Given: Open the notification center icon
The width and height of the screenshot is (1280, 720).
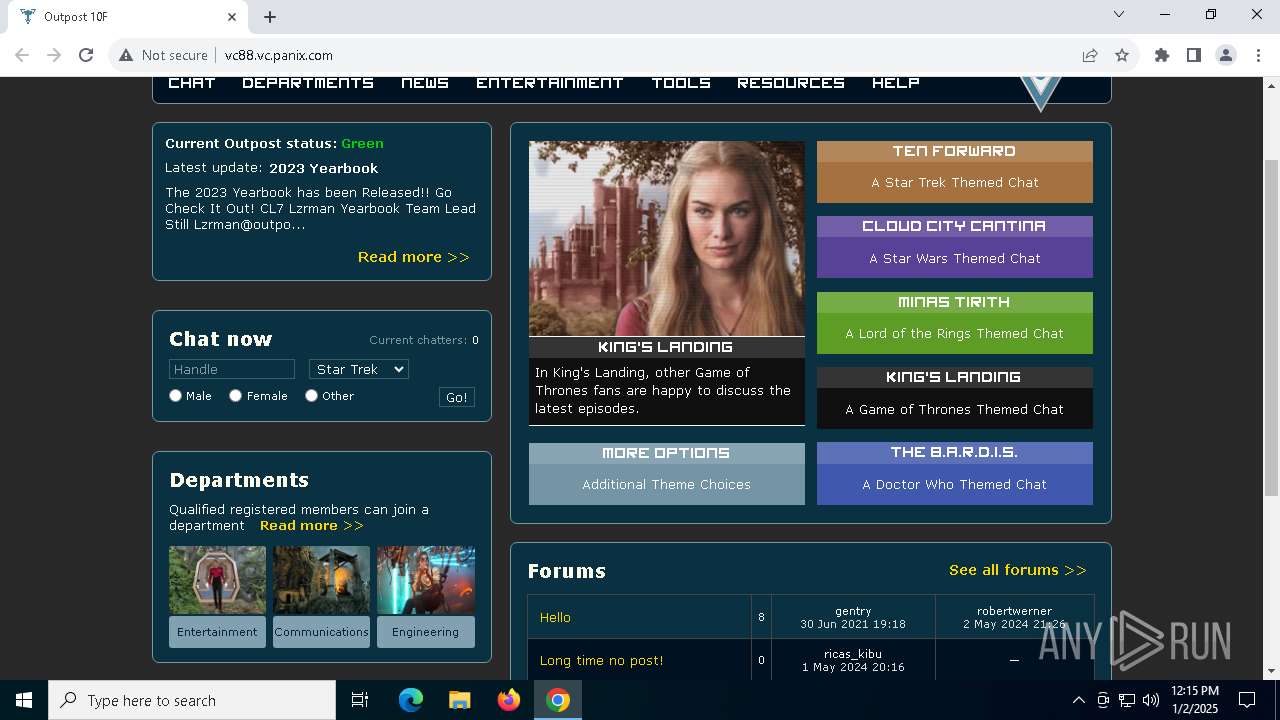Looking at the screenshot, I should pyautogui.click(x=1247, y=700).
